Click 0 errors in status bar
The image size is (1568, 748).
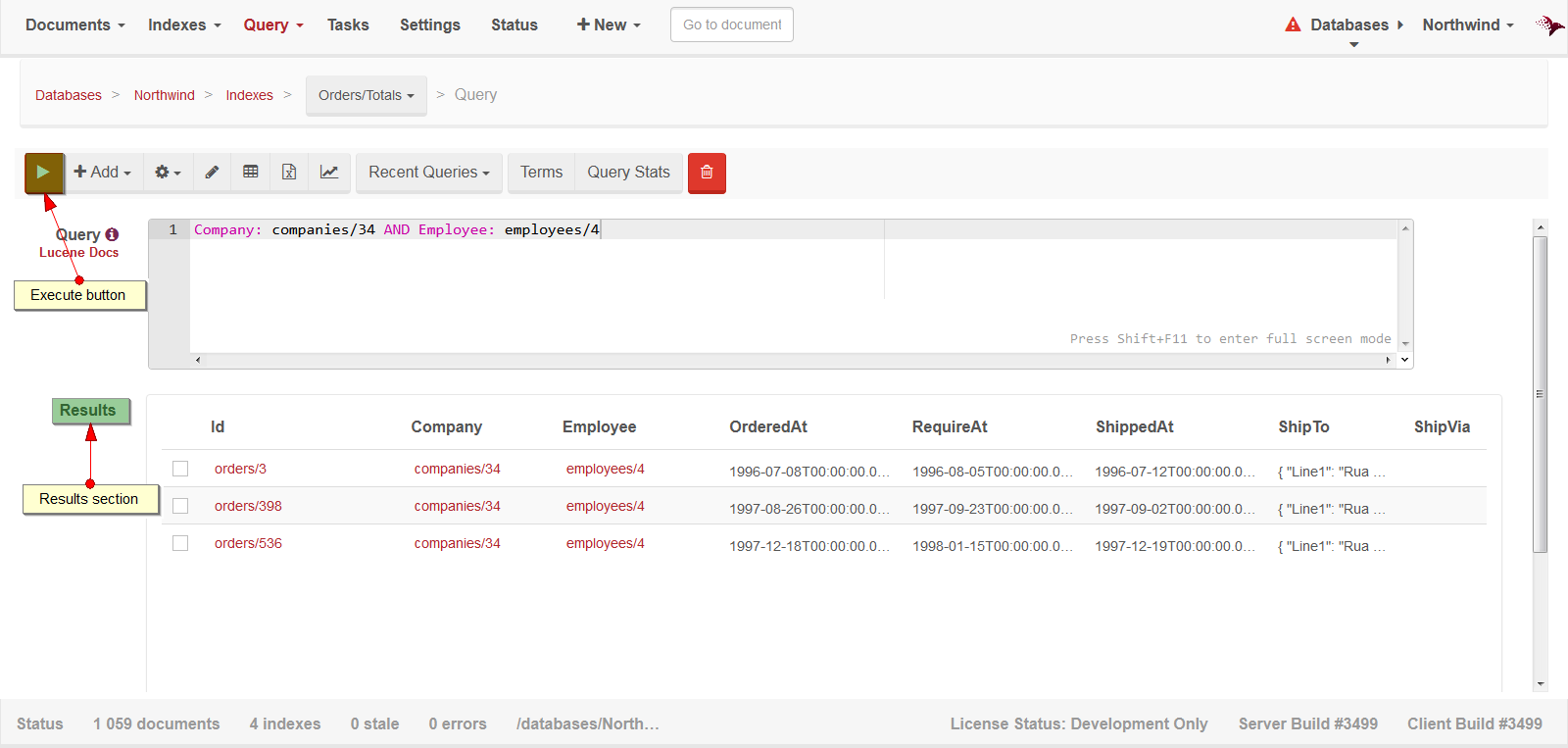click(458, 723)
